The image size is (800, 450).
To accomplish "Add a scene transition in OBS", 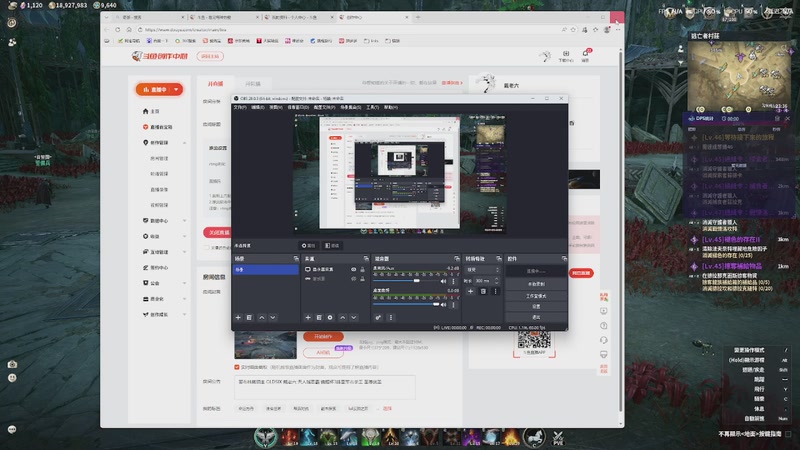I will coord(470,291).
